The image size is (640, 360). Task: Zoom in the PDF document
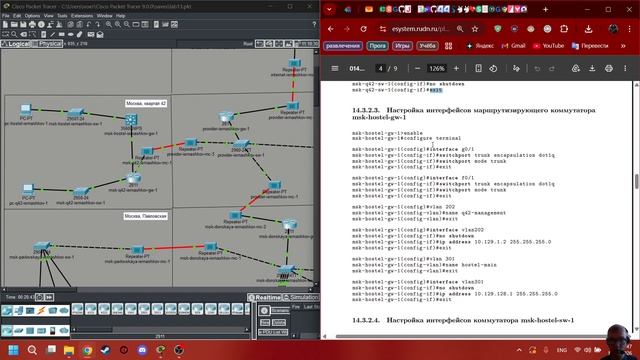456,69
